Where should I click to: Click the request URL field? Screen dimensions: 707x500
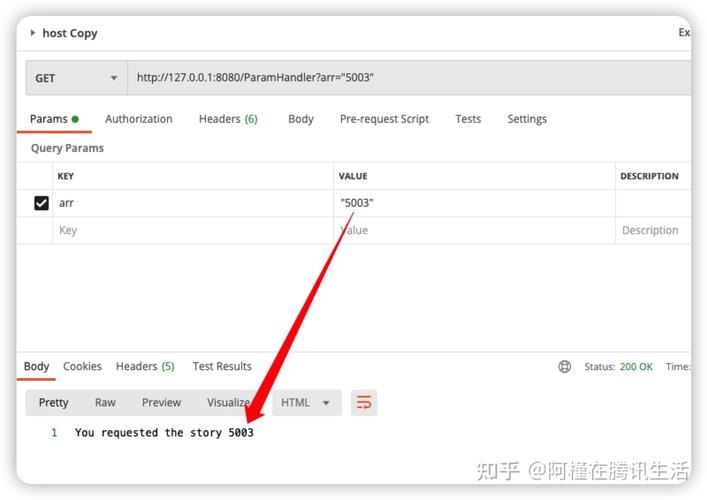coord(409,78)
